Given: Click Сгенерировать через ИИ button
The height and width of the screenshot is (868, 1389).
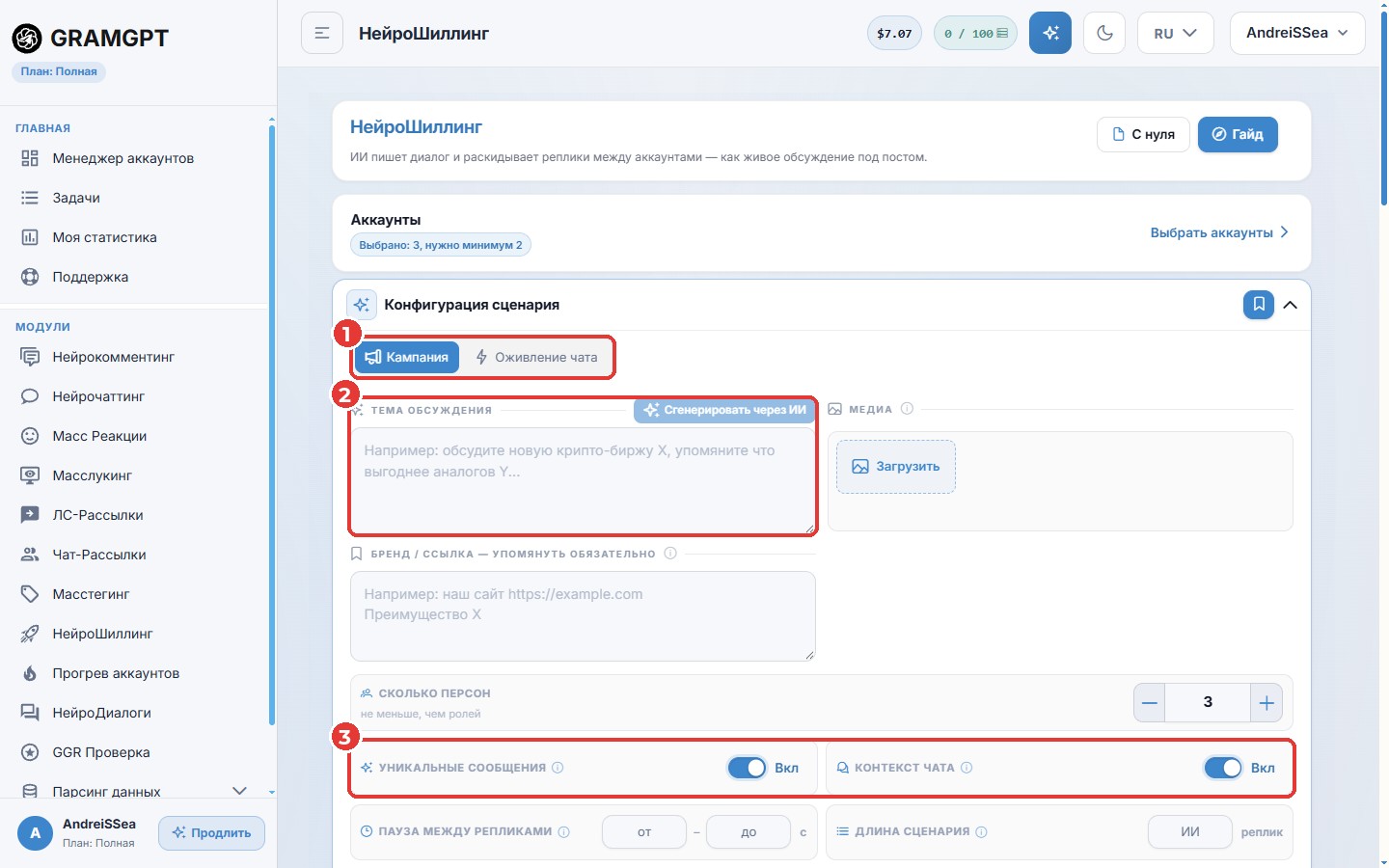Looking at the screenshot, I should tap(724, 410).
